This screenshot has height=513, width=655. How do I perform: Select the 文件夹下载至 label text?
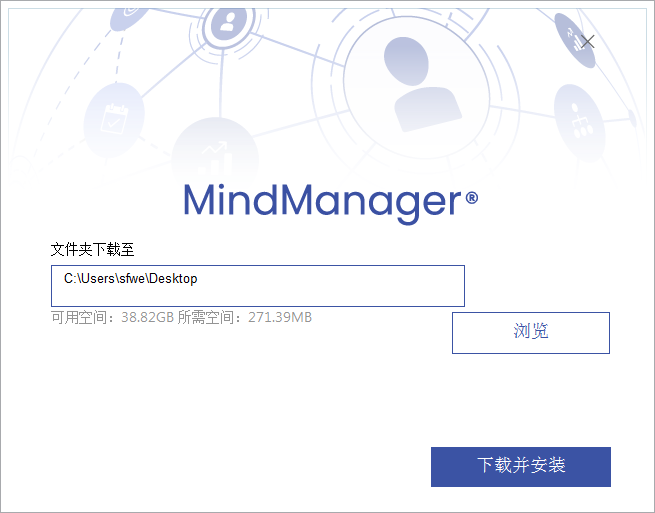(x=92, y=249)
